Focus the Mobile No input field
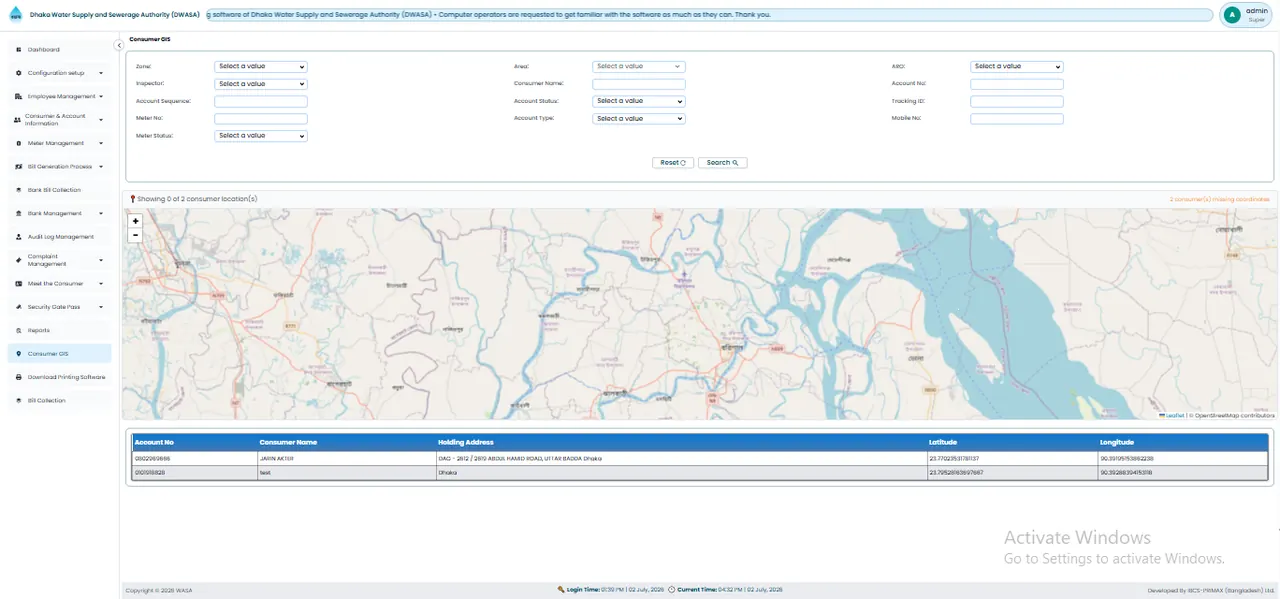The width and height of the screenshot is (1280, 599). [1017, 119]
